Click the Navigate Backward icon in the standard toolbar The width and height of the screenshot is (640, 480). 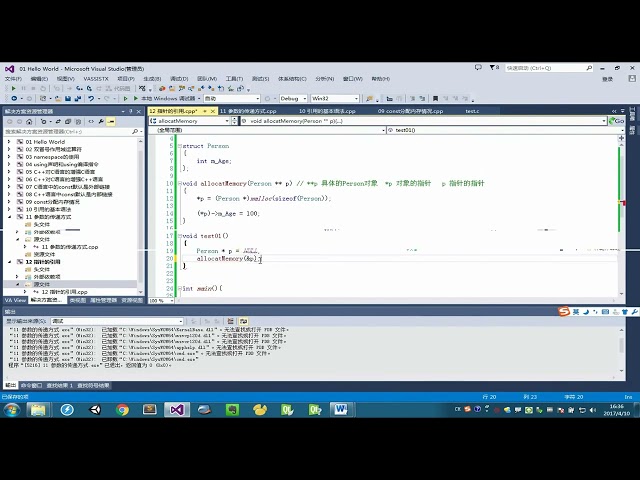click(x=14, y=98)
